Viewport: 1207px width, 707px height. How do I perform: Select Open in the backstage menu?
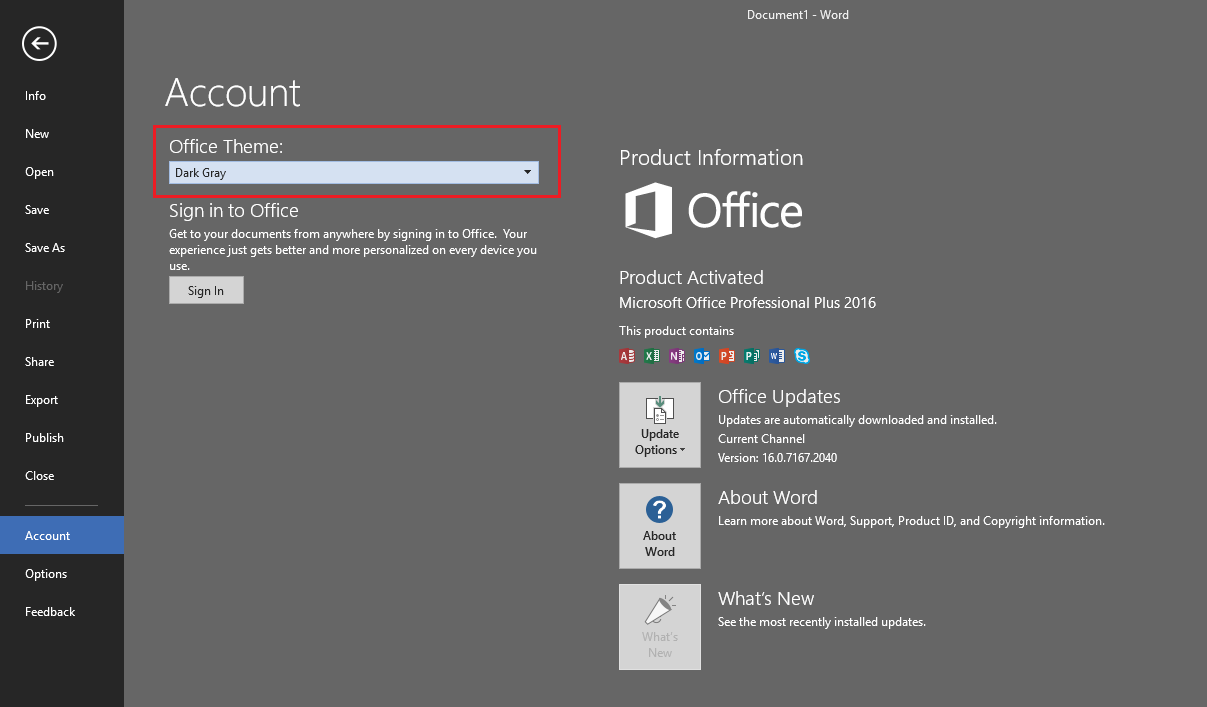pyautogui.click(x=62, y=172)
